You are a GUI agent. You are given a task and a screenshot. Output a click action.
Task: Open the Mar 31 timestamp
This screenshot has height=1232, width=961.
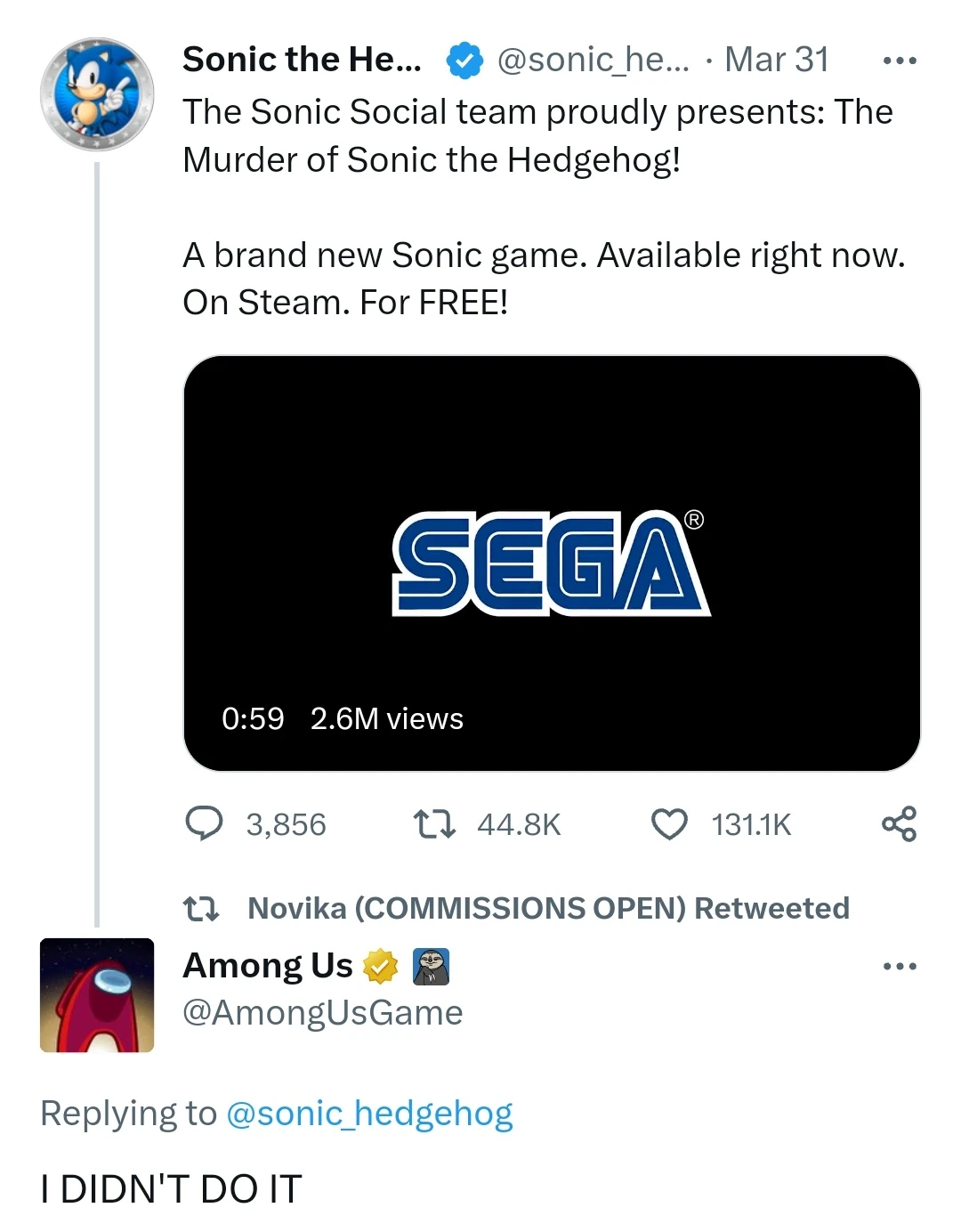click(x=776, y=61)
